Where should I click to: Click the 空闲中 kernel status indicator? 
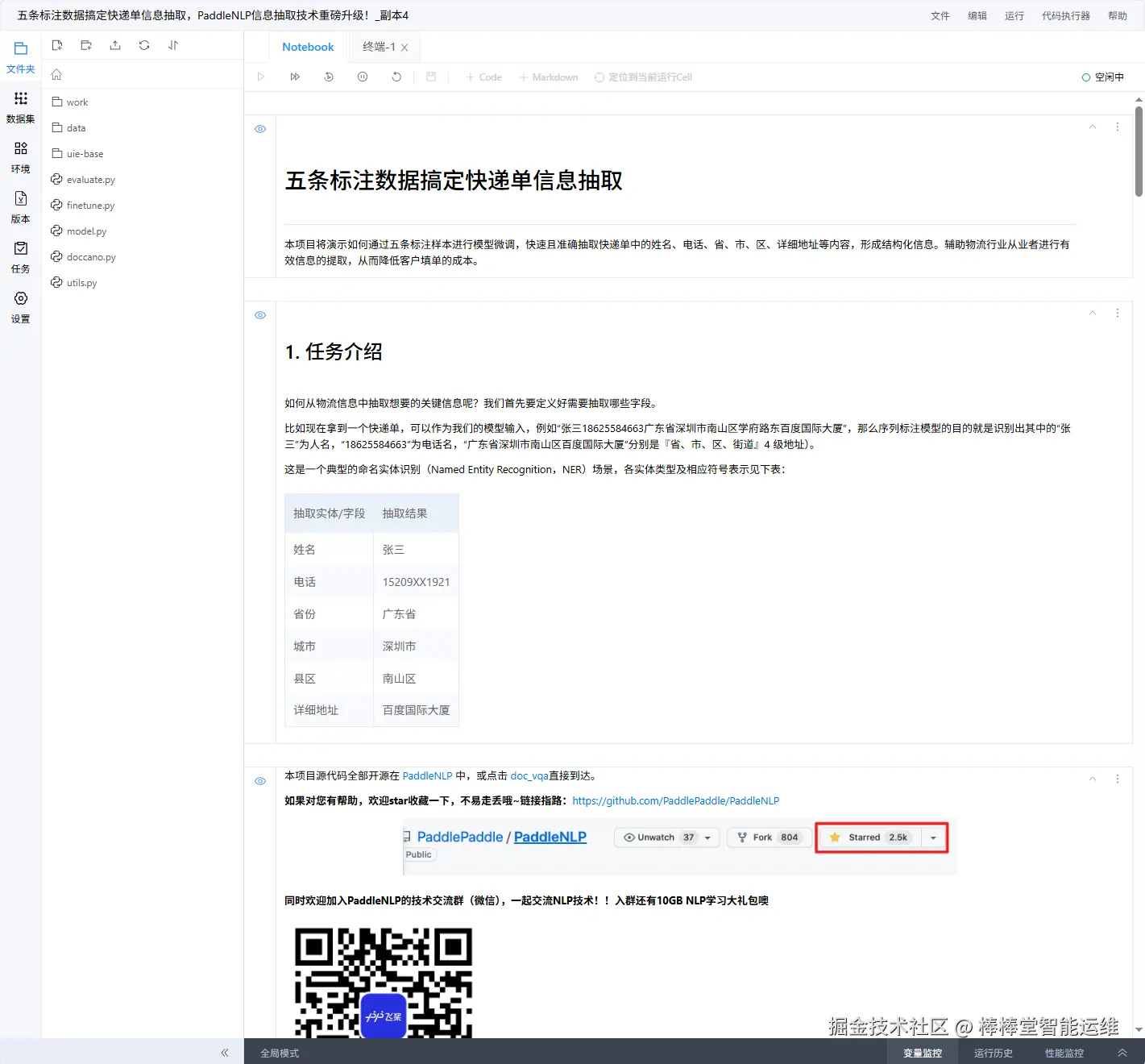point(1103,77)
